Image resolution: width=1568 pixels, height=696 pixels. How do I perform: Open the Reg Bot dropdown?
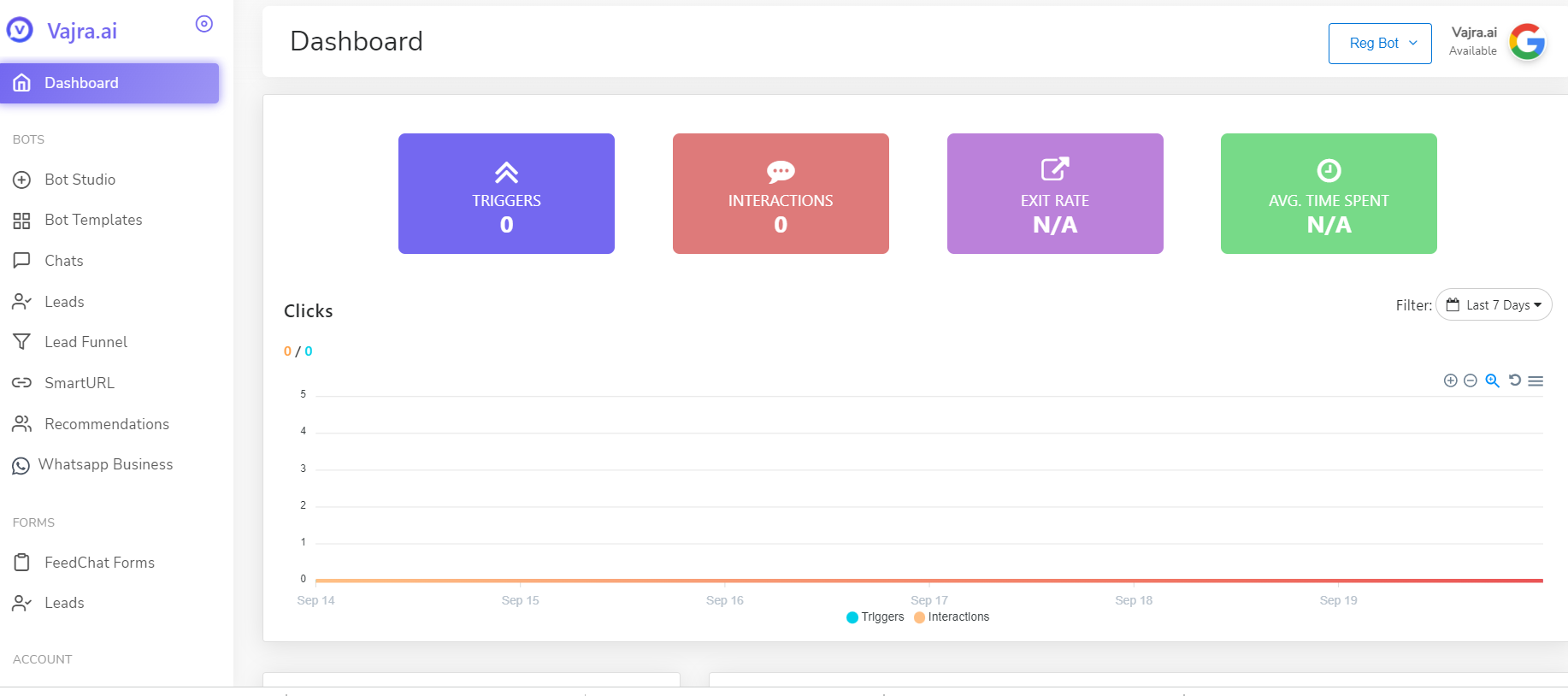[x=1380, y=43]
